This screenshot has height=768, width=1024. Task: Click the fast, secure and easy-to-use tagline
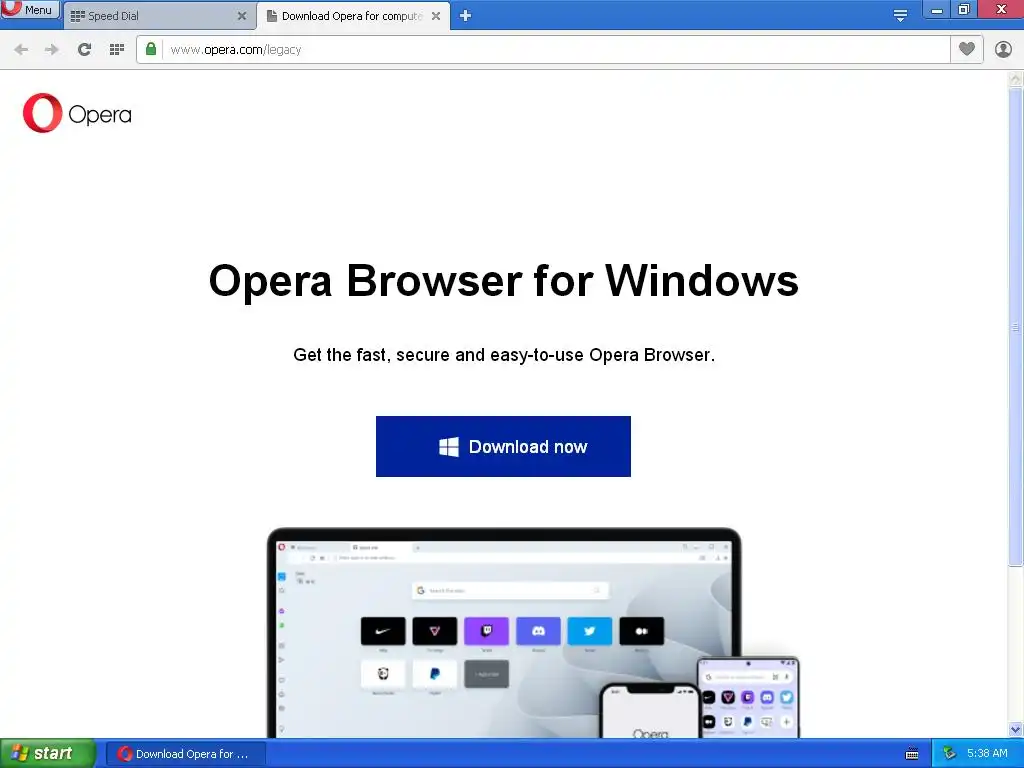pyautogui.click(x=504, y=355)
